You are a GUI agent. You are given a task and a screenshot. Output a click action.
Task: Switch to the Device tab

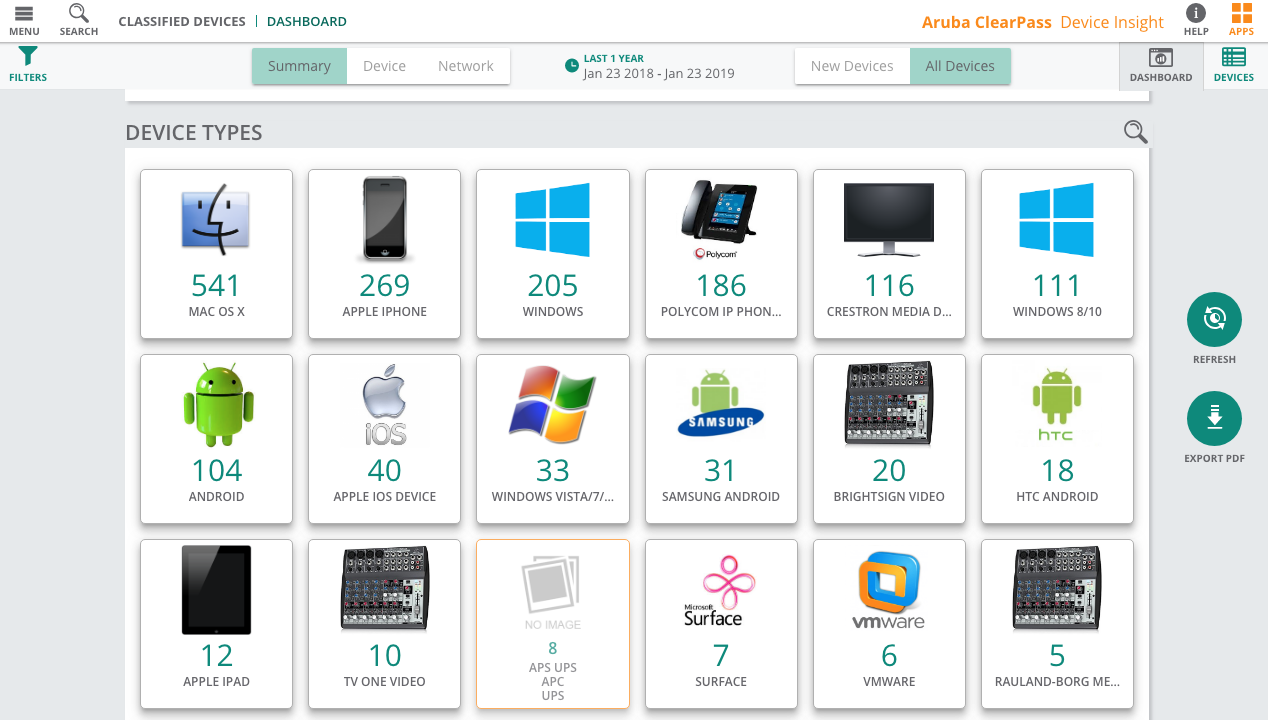pos(384,66)
